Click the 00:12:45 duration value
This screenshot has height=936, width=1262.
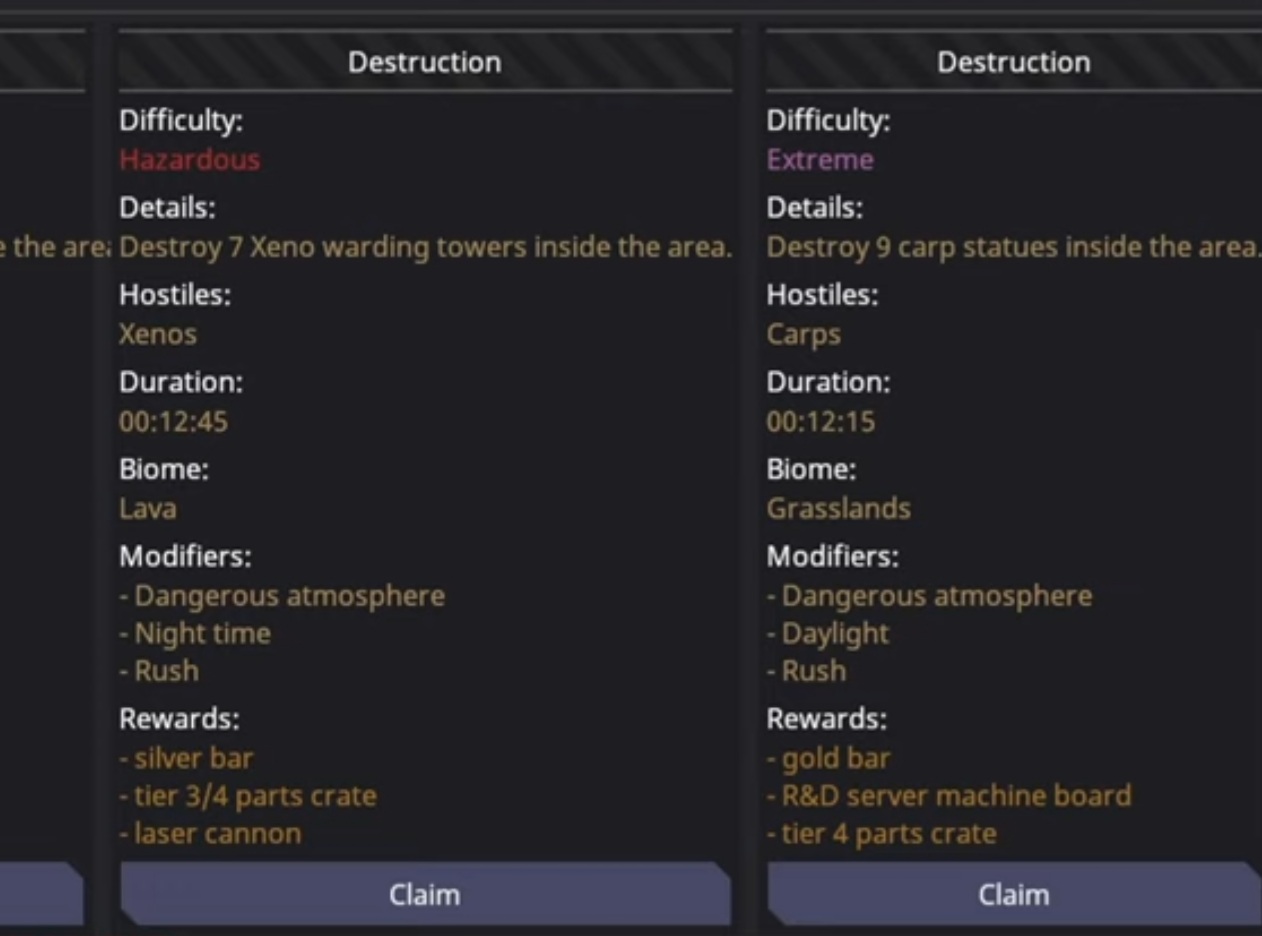point(173,422)
